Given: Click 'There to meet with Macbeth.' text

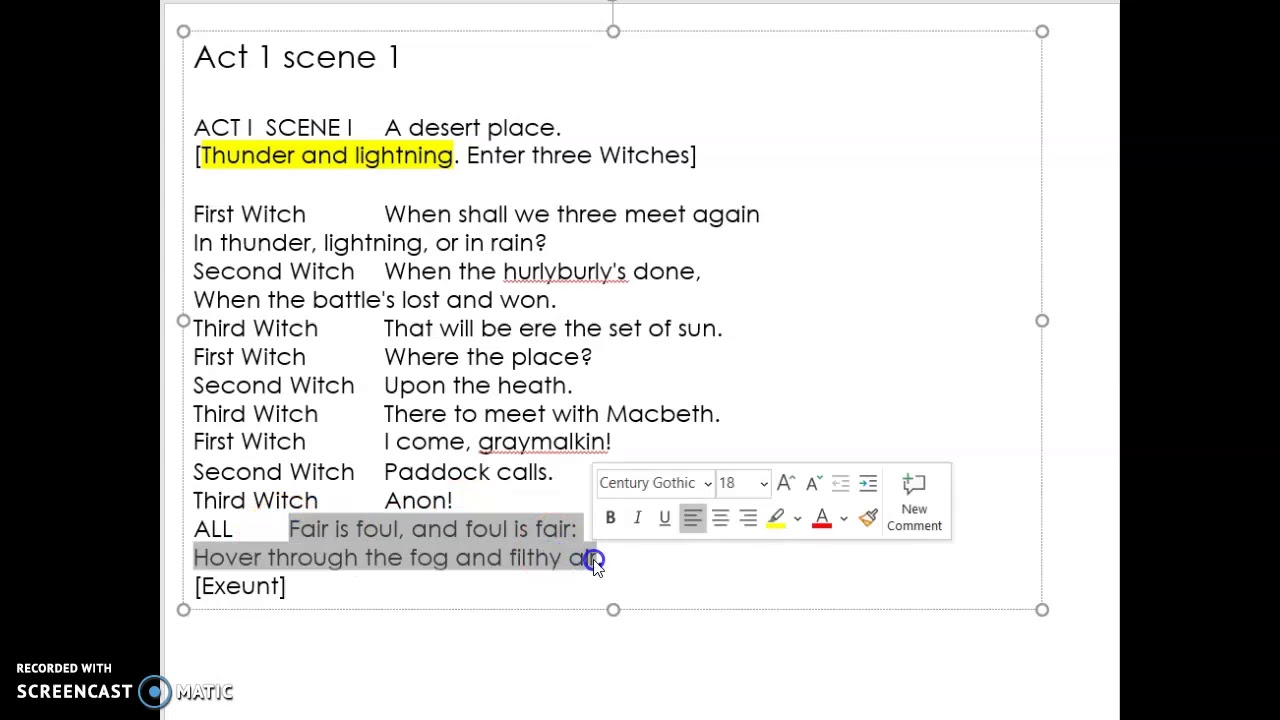Looking at the screenshot, I should click(x=552, y=414).
